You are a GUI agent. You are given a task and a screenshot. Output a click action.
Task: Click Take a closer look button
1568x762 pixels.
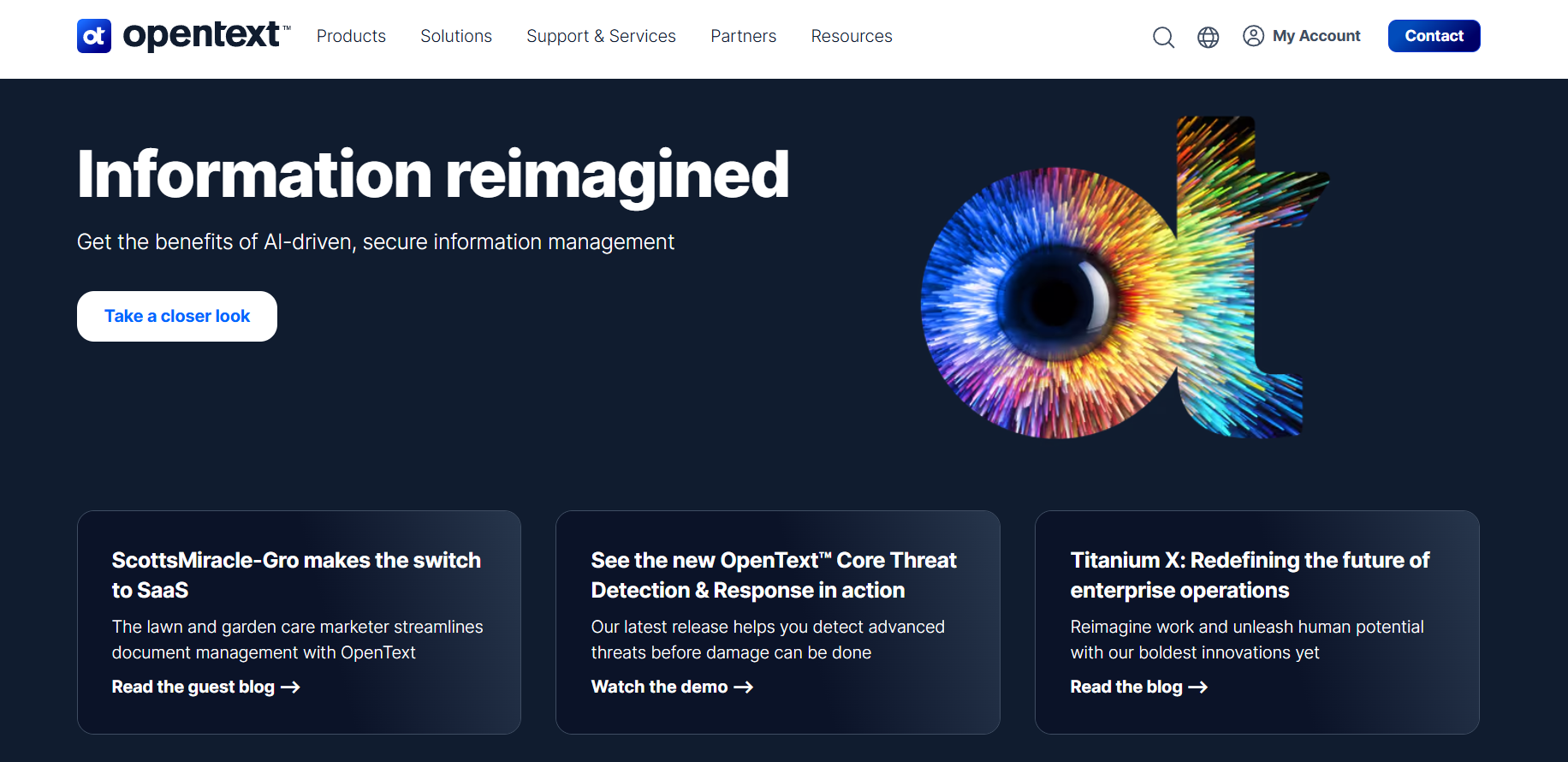click(177, 316)
